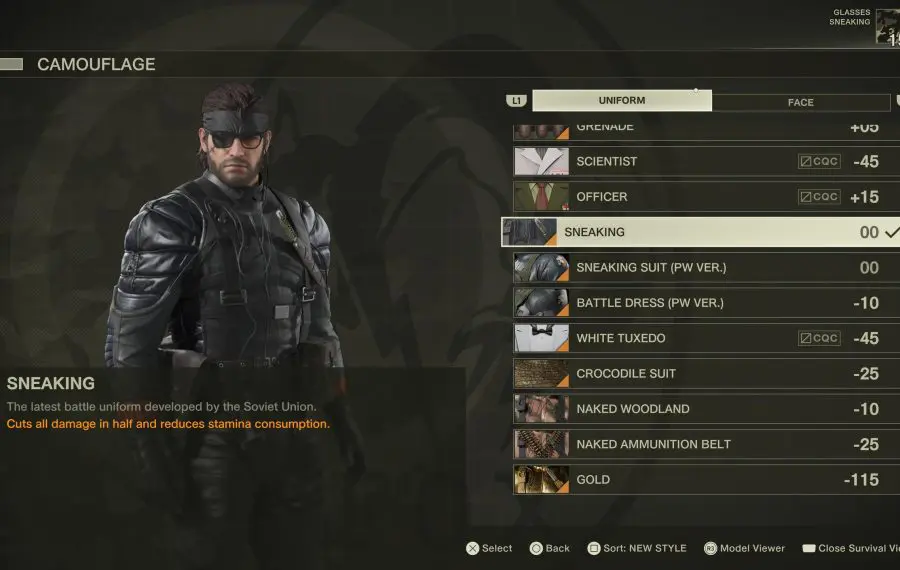
Task: Open the FACE tab
Action: 801,103
